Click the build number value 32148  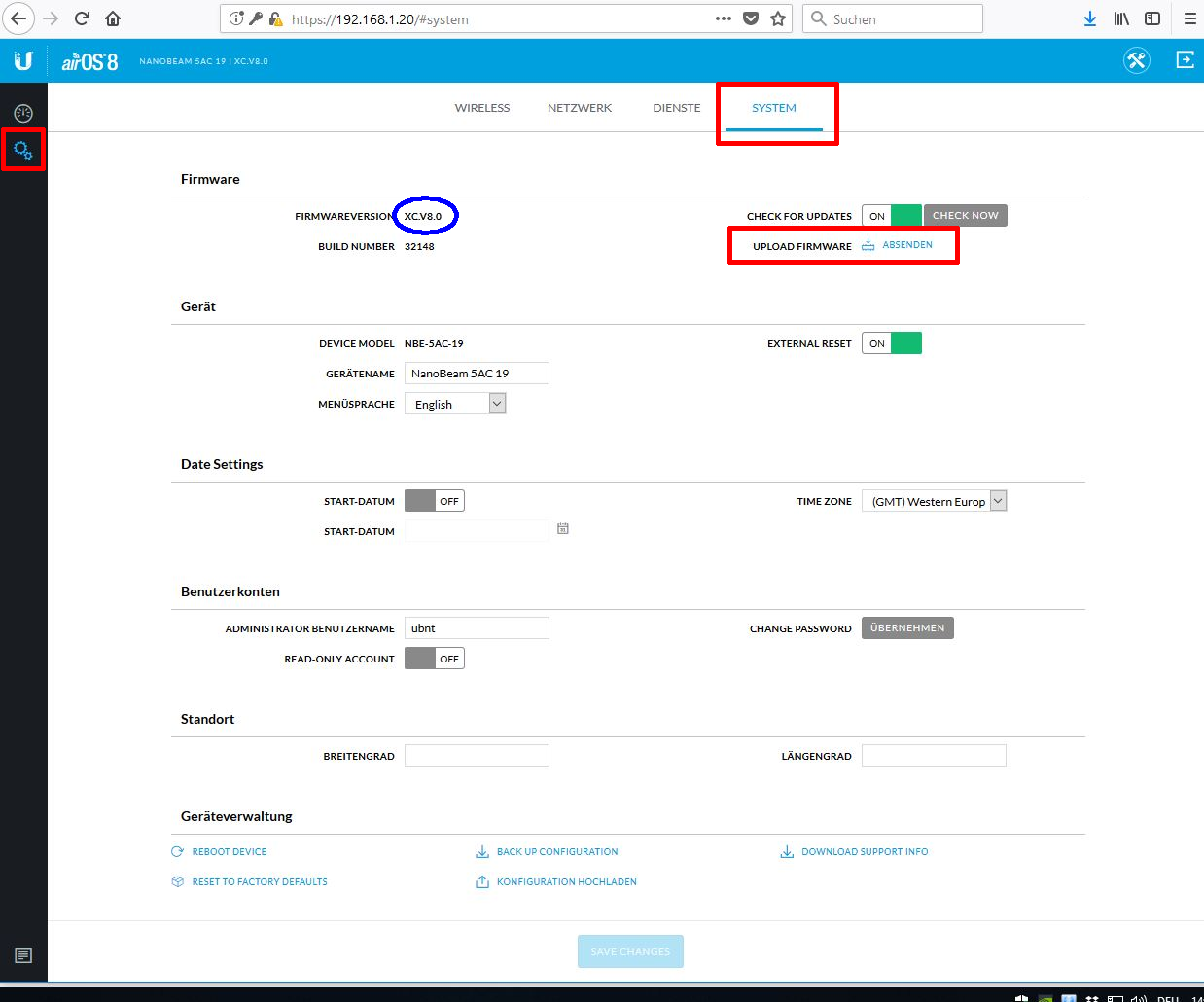point(419,247)
